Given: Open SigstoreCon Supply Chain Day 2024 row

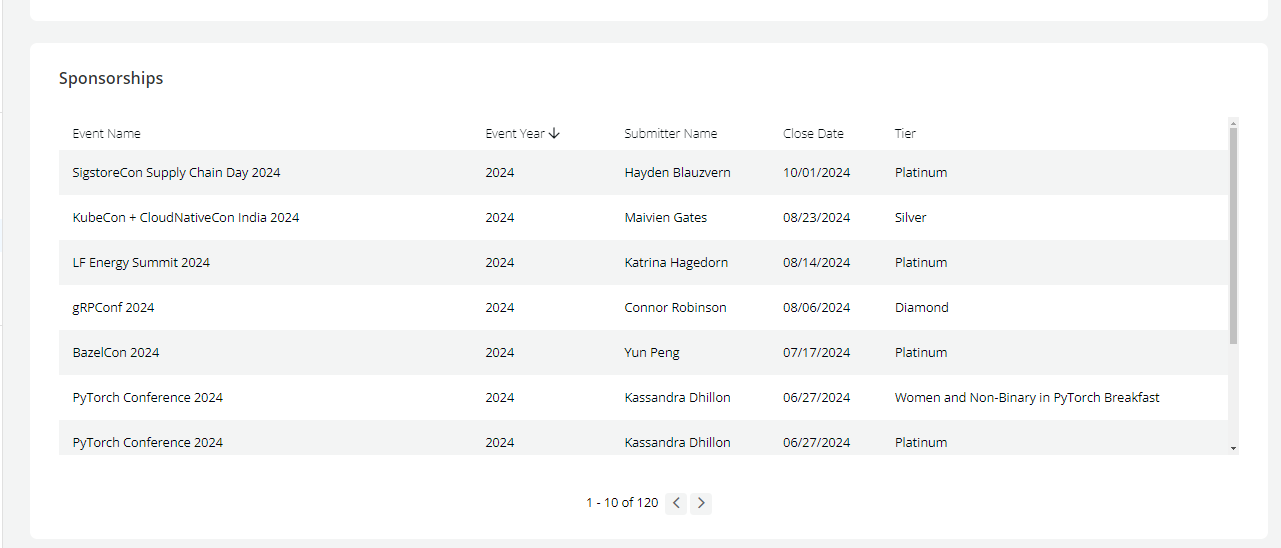Looking at the screenshot, I should pyautogui.click(x=176, y=172).
